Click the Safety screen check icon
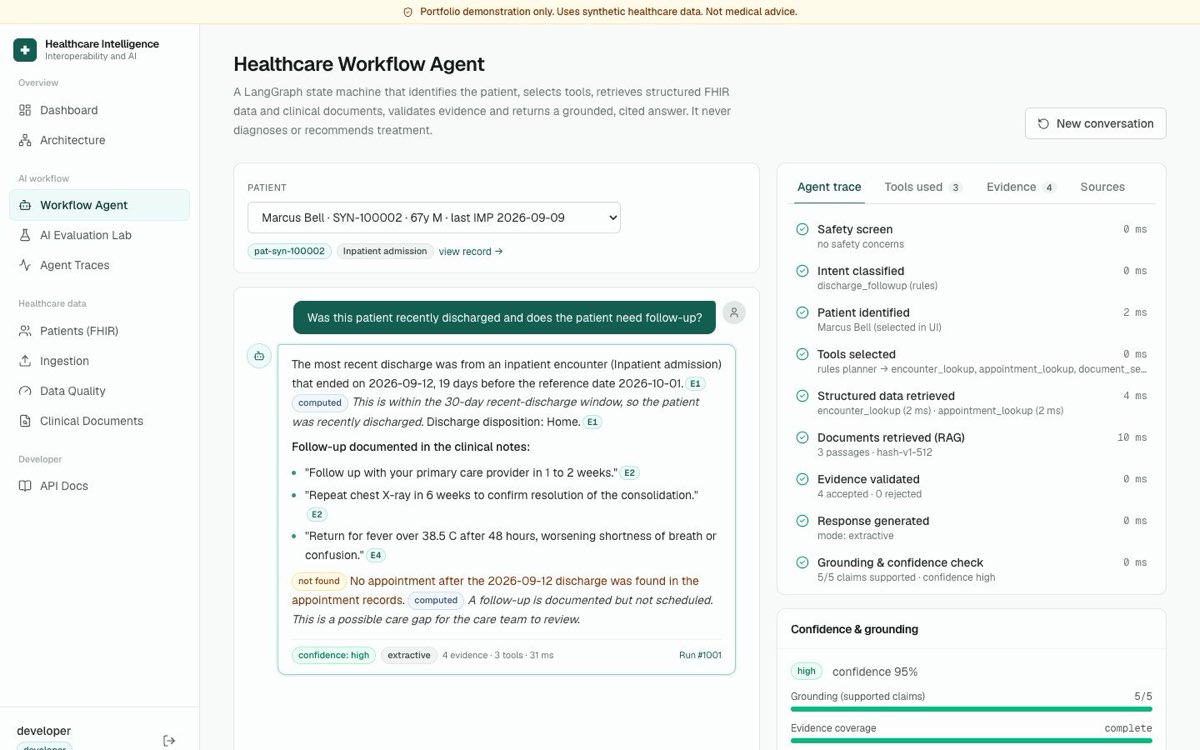The width and height of the screenshot is (1200, 750). [802, 229]
